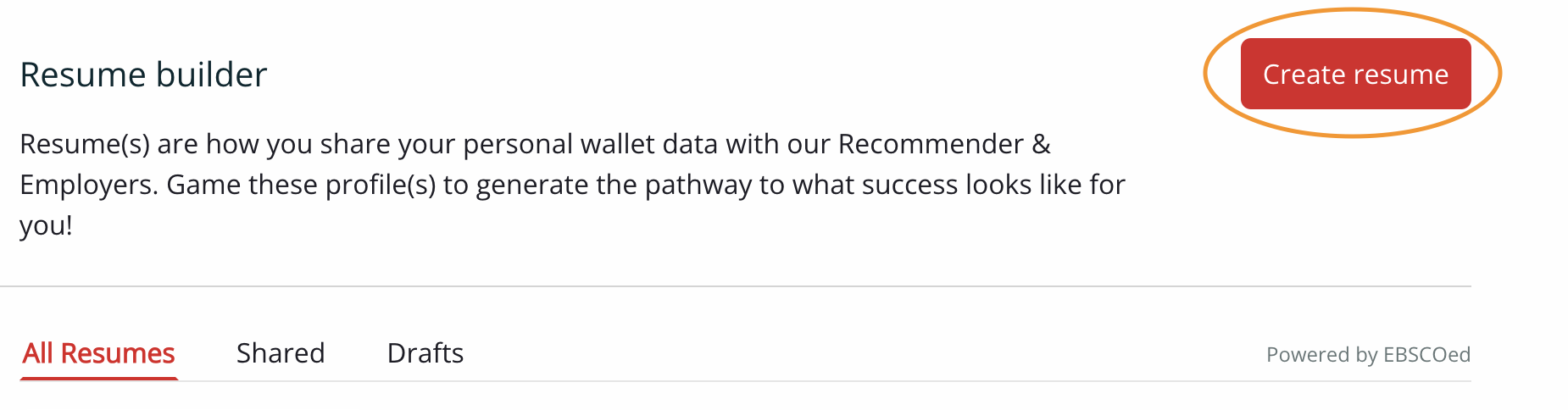Click the phrase 'Game these profile(s)'
The height and width of the screenshot is (410, 1568).
[x=300, y=185]
